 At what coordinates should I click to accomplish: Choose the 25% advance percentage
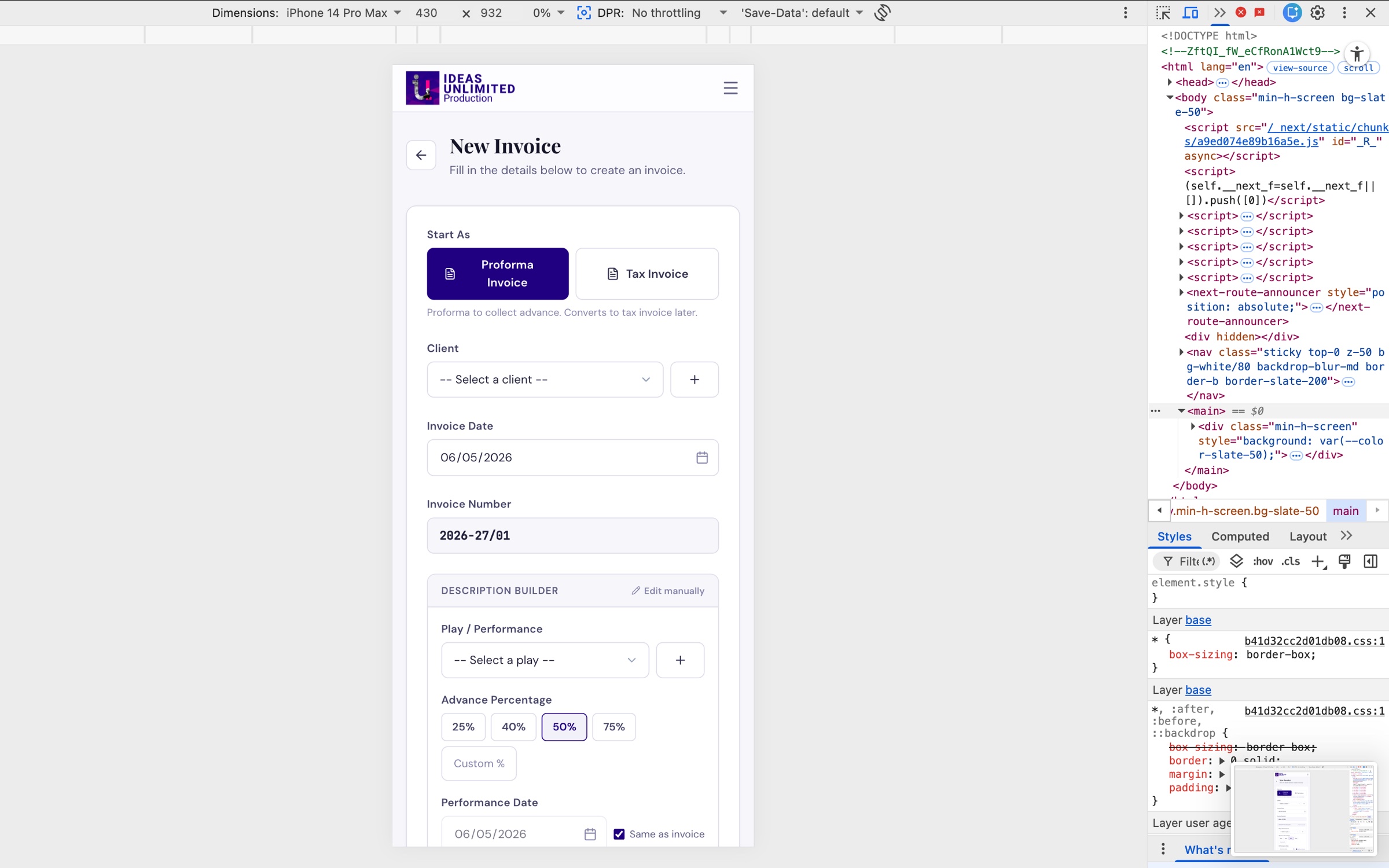pos(463,727)
